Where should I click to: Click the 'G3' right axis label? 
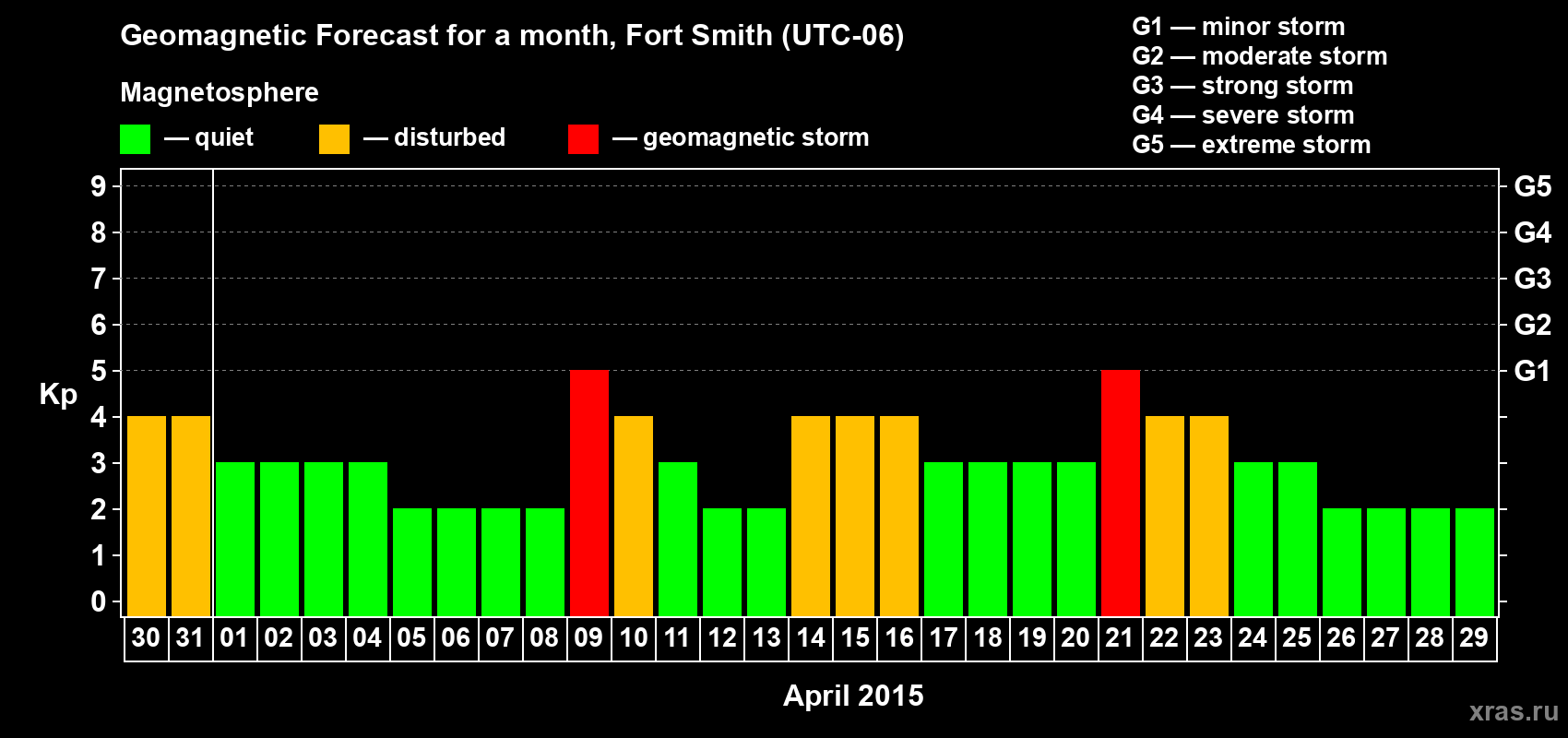click(x=1532, y=279)
